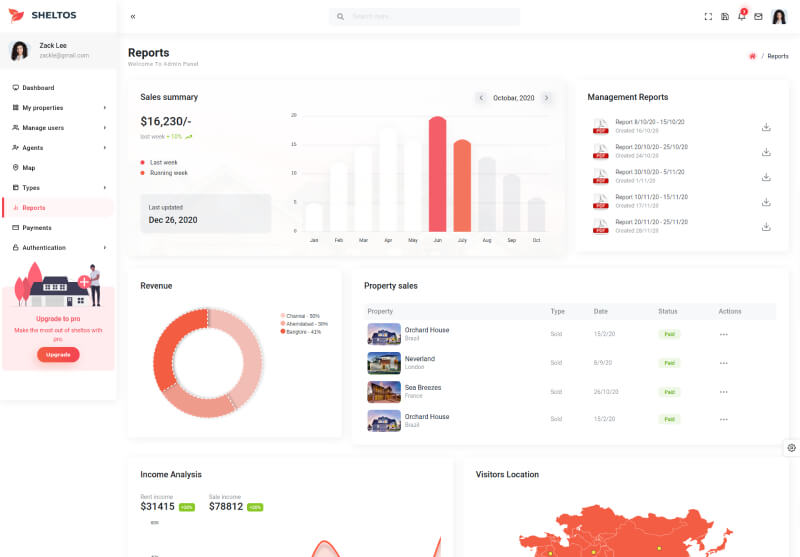
Task: Click the June bar in sales chart
Action: point(437,174)
